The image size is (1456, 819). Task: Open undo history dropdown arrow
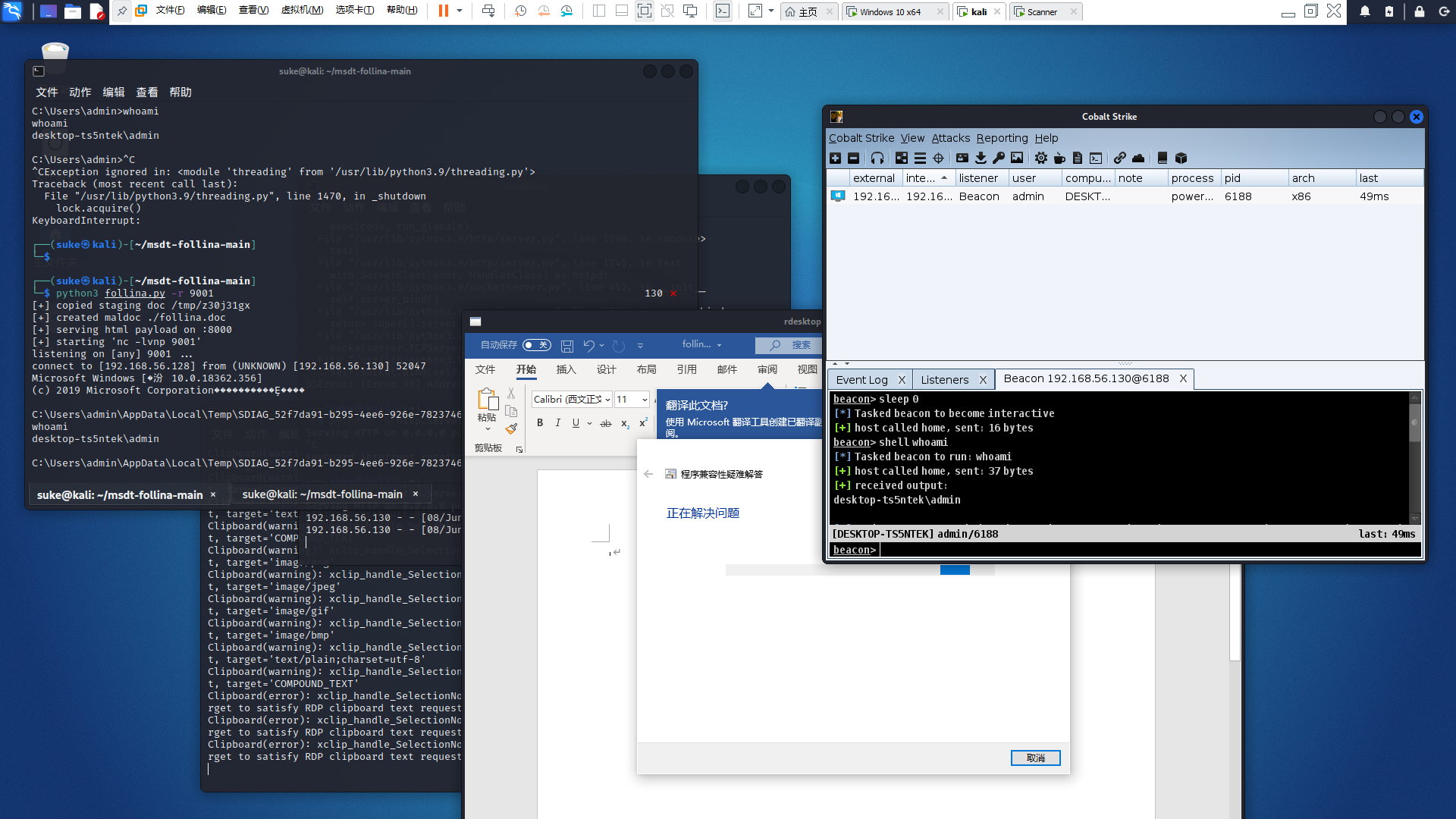601,346
